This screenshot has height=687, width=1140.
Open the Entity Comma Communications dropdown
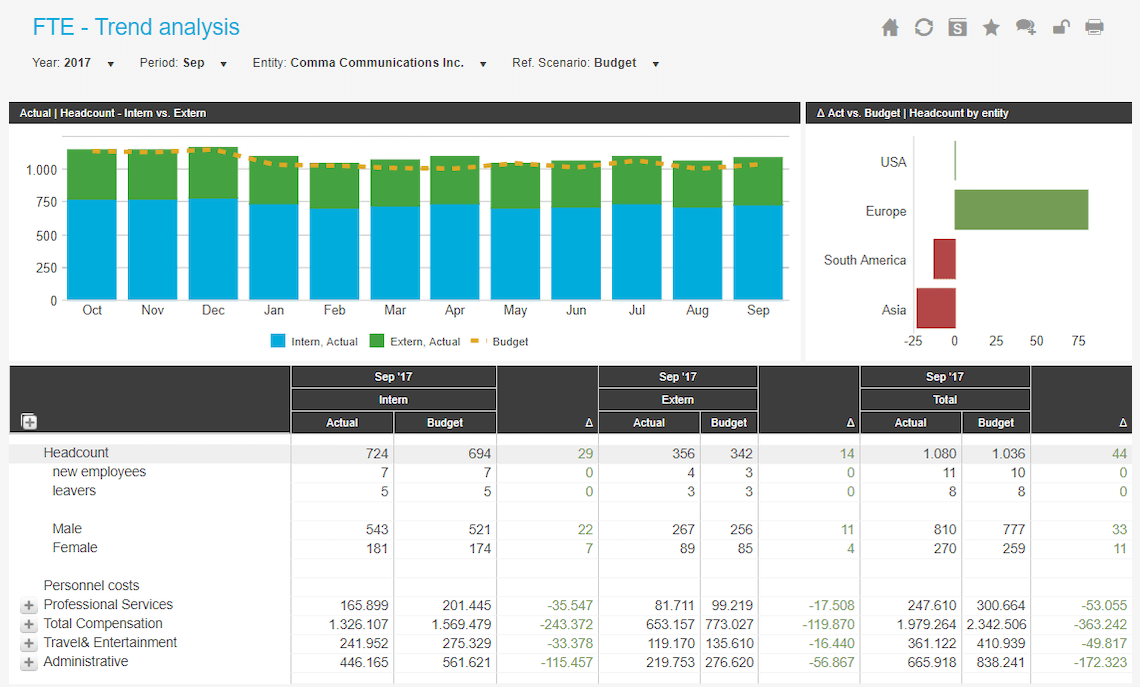click(x=370, y=63)
